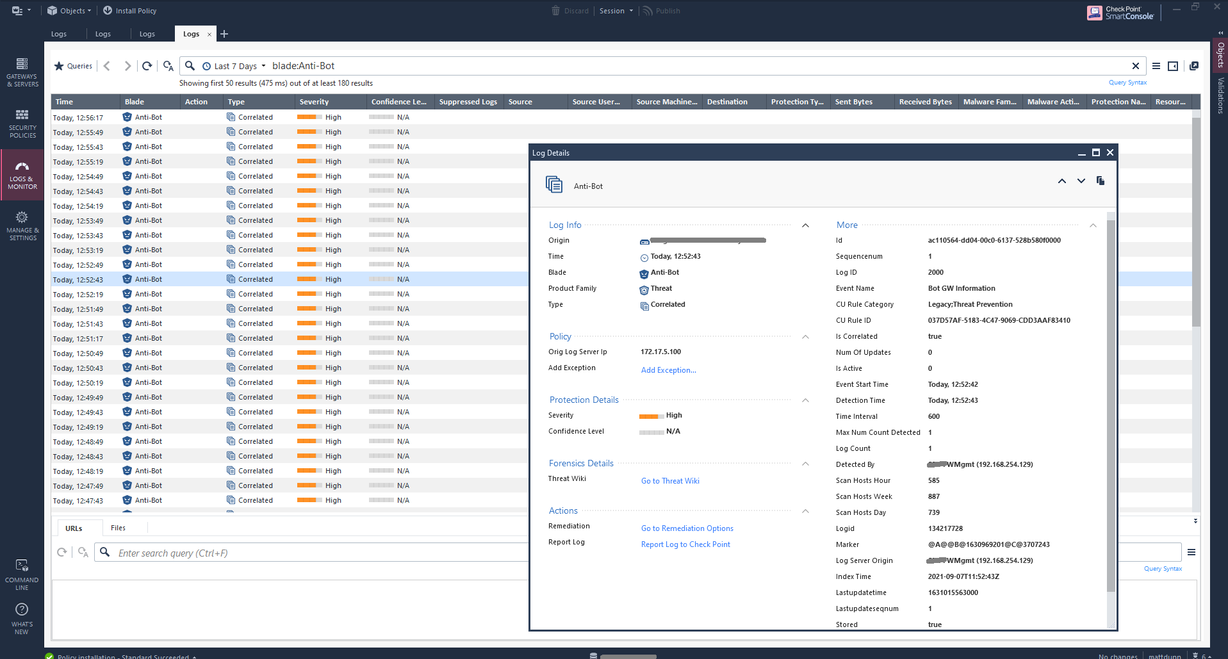Toggle auto-refresh next to the refresh icon
The width and height of the screenshot is (1228, 659).
(x=168, y=66)
